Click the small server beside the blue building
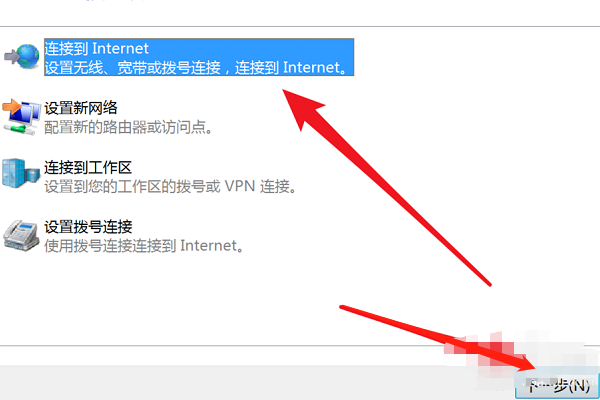The height and width of the screenshot is (400, 600). pos(33,175)
